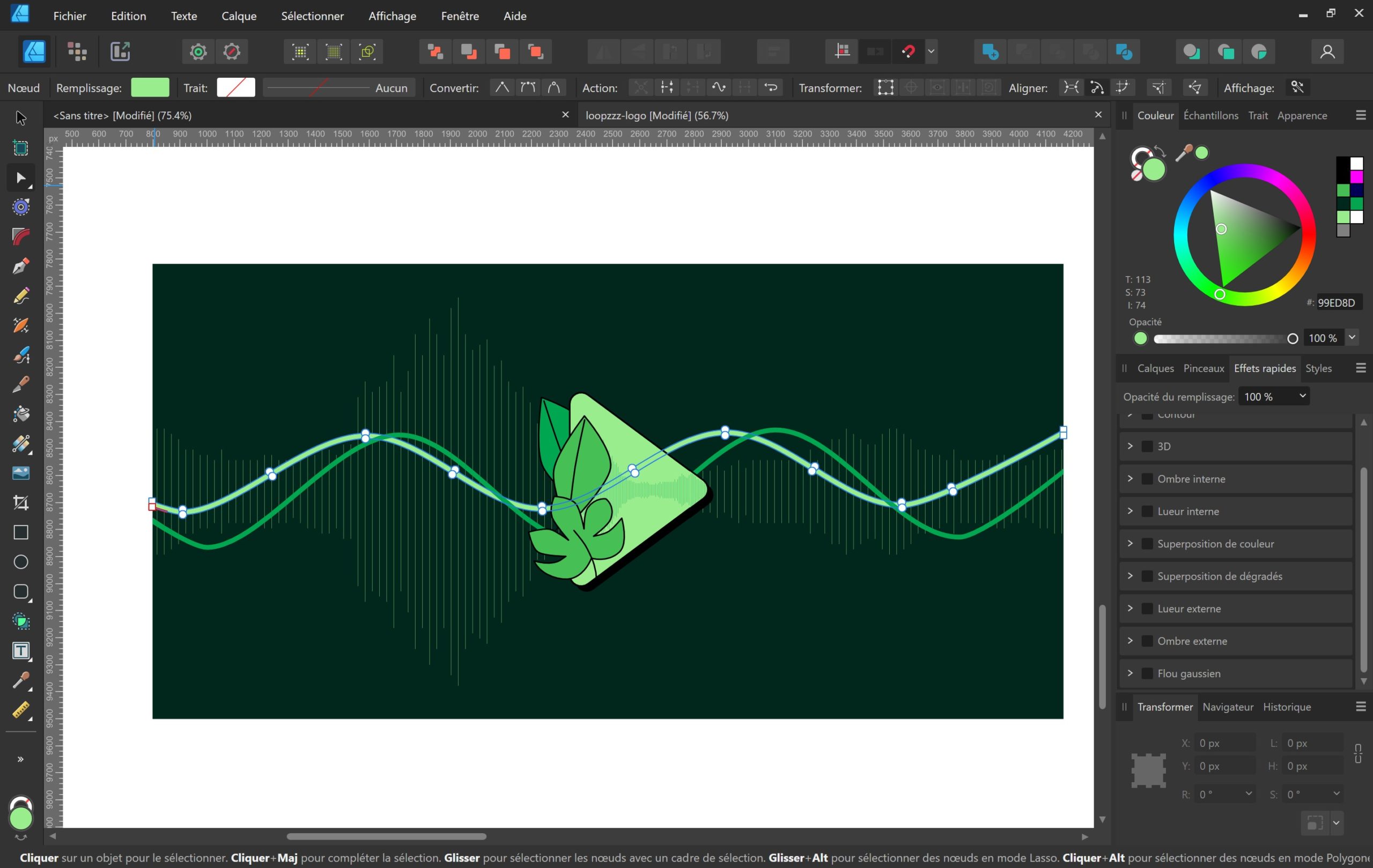Enable the Ombre interne checkbox

coord(1147,479)
